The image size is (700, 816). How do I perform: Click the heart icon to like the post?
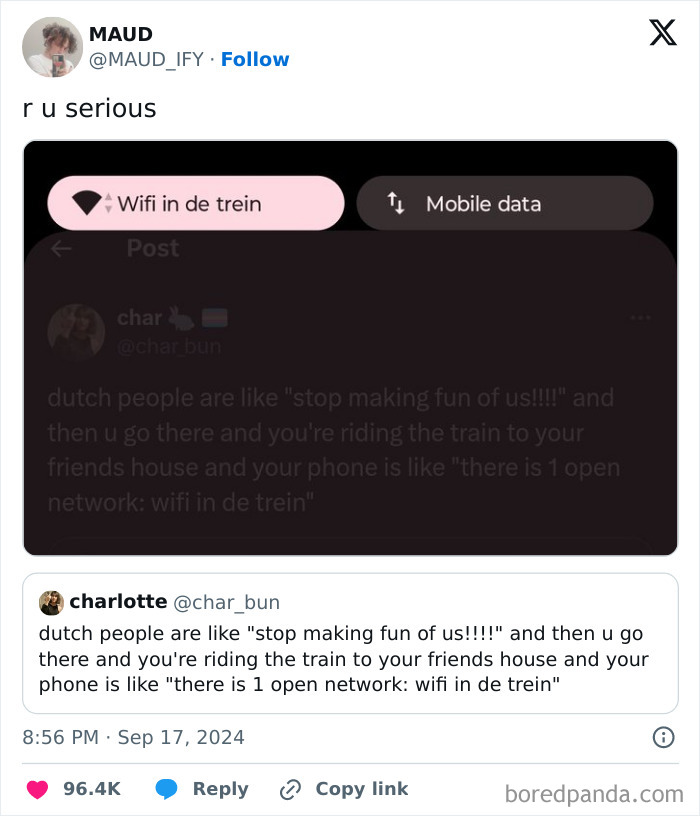(38, 789)
